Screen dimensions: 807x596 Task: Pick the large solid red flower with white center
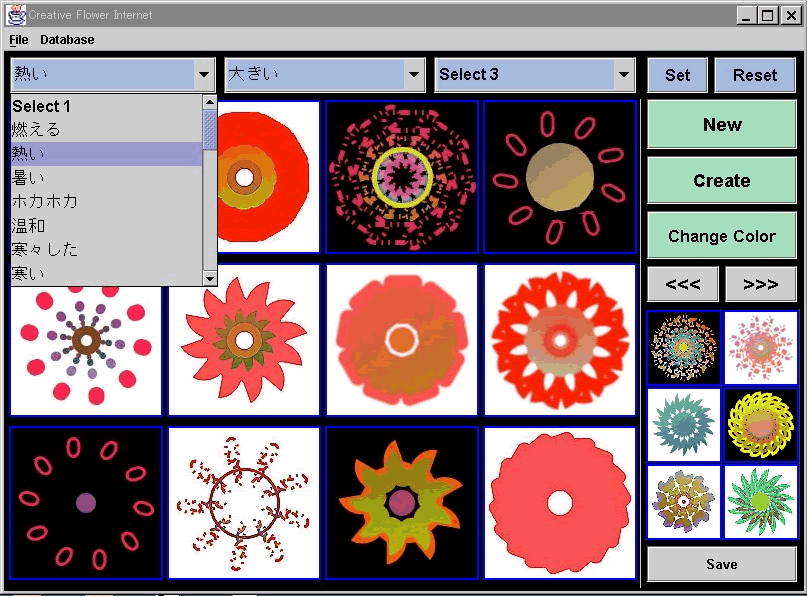pyautogui.click(x=560, y=503)
